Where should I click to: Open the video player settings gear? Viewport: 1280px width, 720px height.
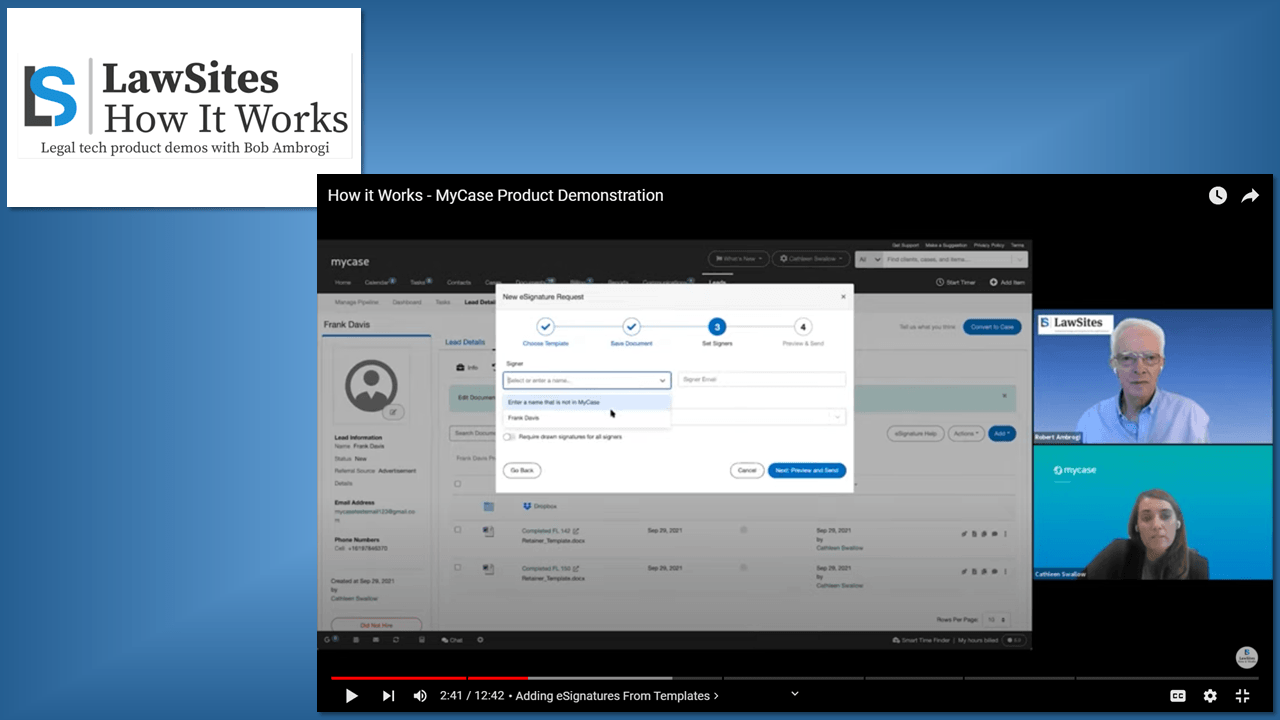pos(1210,696)
